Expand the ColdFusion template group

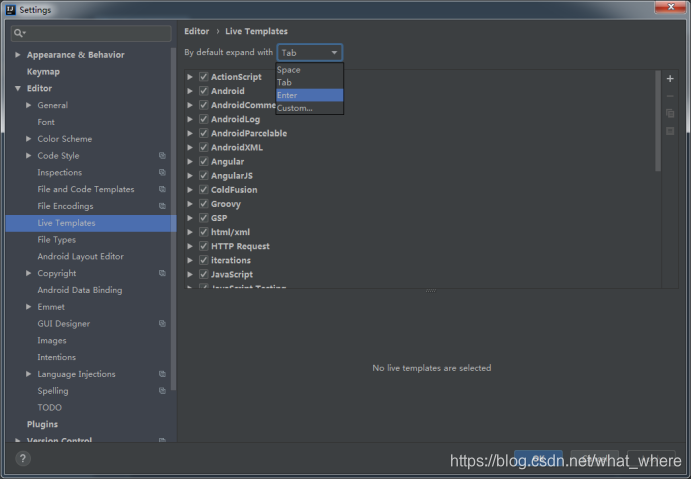(x=190, y=189)
